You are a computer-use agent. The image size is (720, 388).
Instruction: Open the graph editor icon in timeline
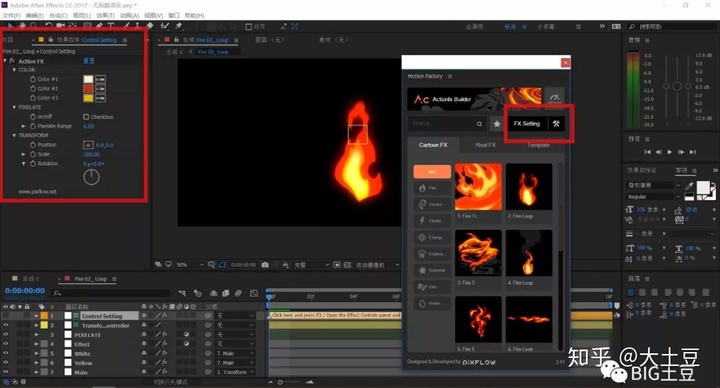click(x=254, y=293)
